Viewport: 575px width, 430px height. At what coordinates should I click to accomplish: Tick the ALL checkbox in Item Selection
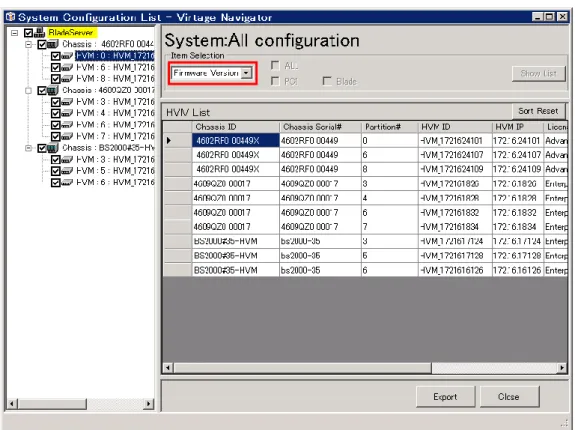pos(275,65)
